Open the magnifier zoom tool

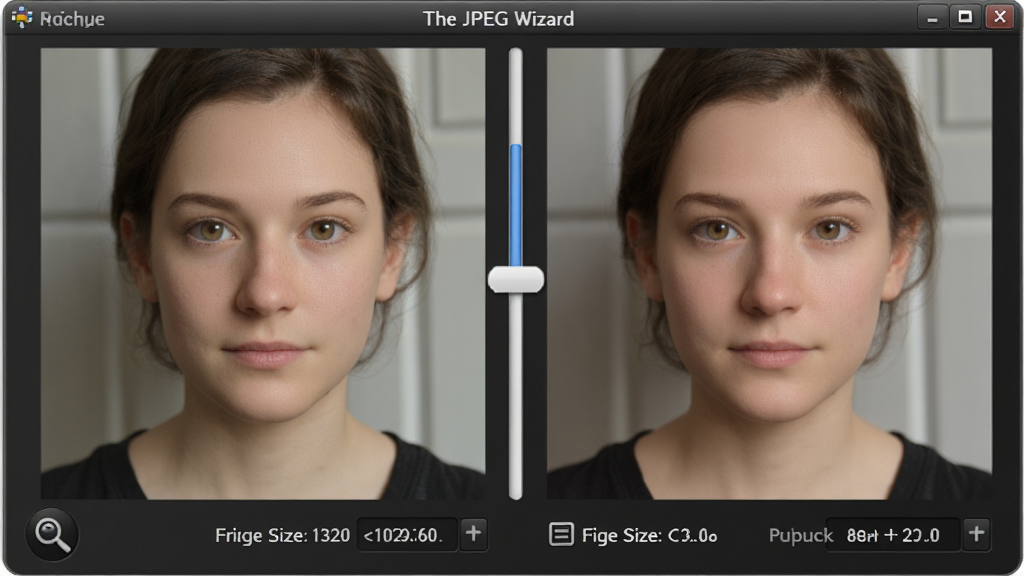click(x=52, y=535)
